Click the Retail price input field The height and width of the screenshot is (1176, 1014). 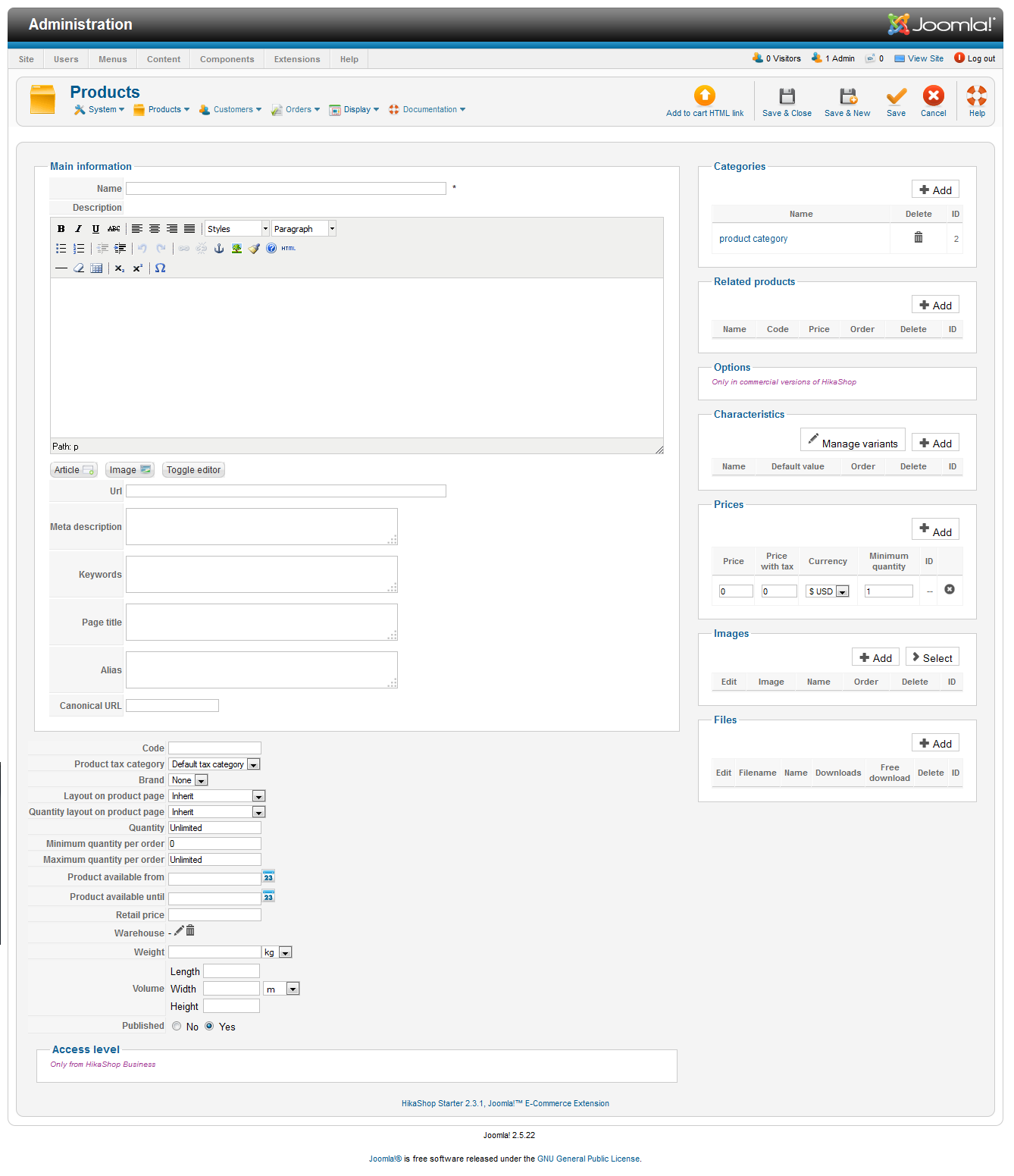(x=214, y=915)
